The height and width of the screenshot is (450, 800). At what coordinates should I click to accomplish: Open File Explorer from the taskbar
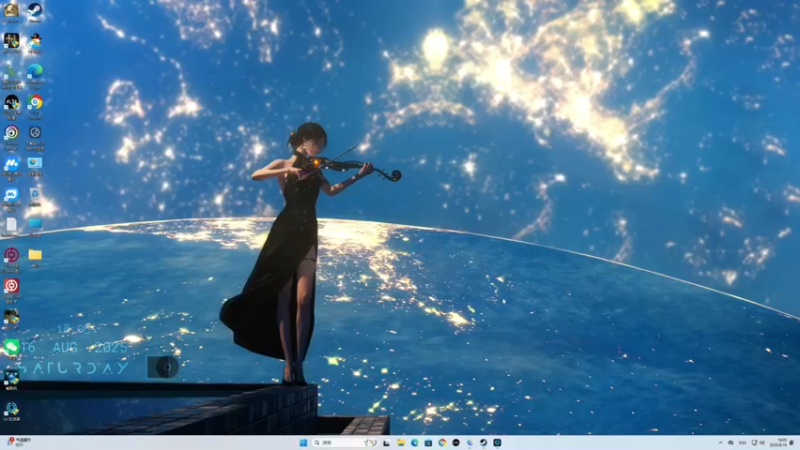(x=401, y=442)
